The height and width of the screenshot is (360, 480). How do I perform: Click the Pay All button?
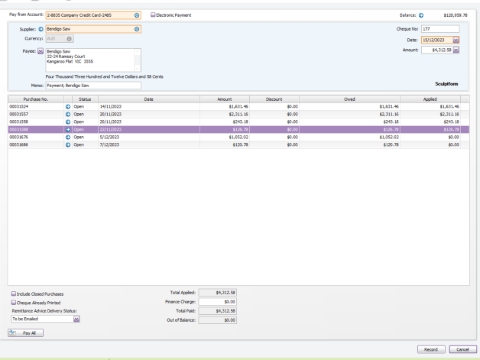point(26,333)
